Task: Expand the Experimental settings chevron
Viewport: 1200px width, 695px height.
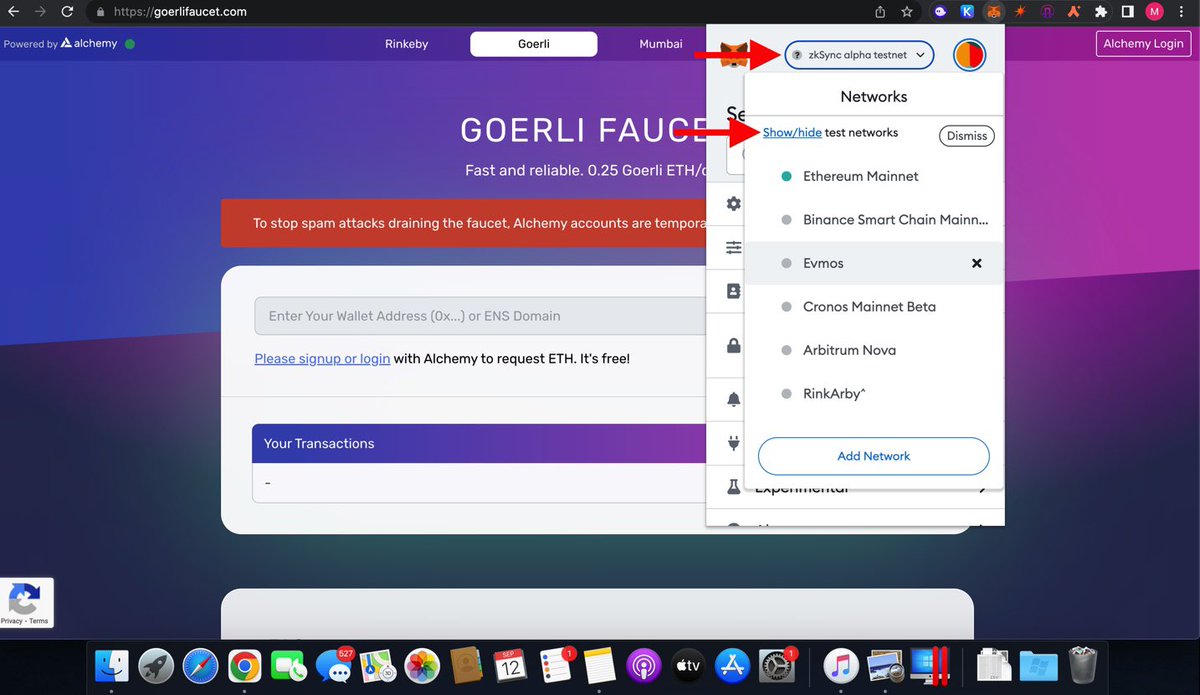Action: [983, 489]
